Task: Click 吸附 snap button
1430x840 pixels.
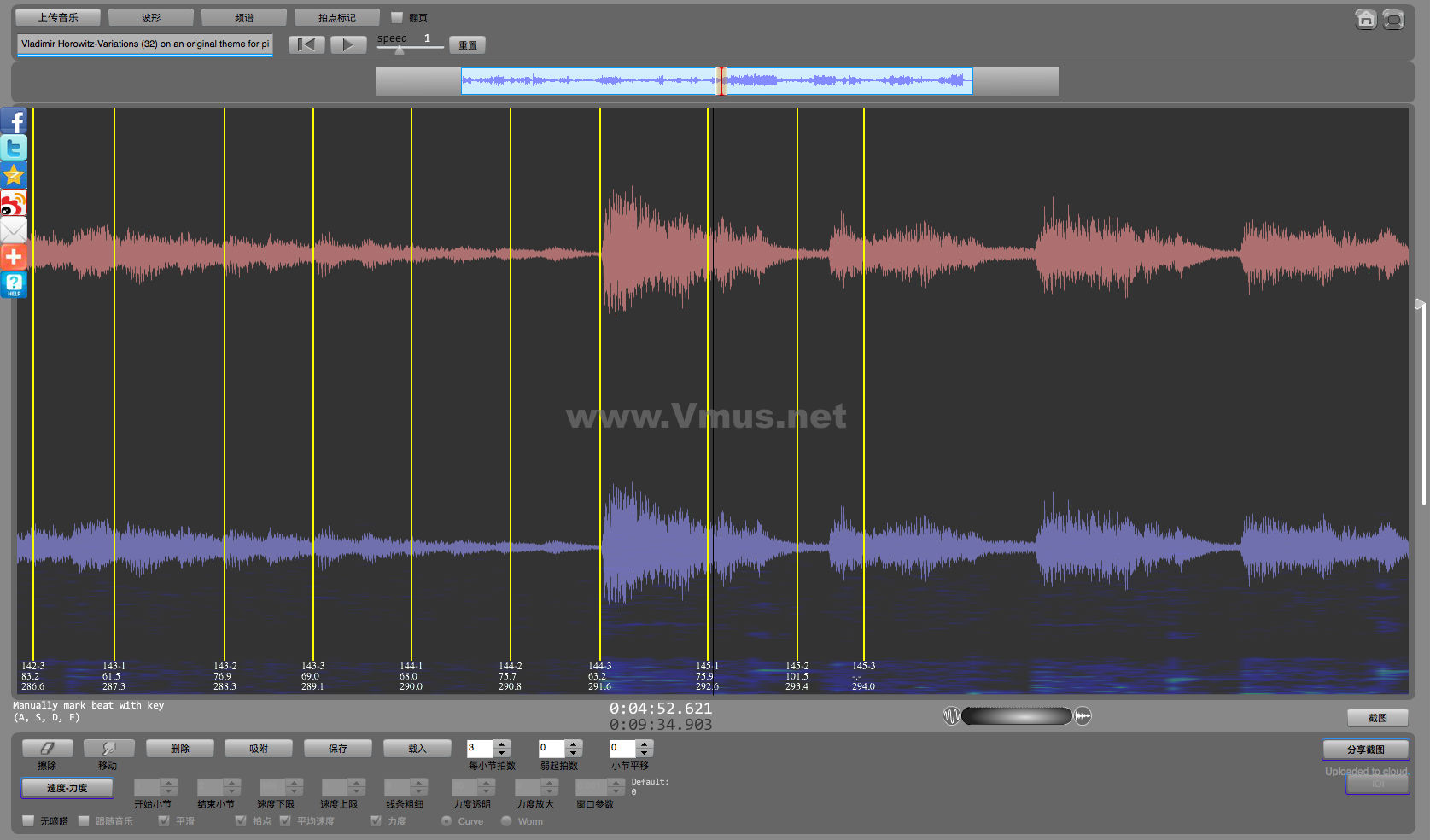Action: [x=259, y=748]
